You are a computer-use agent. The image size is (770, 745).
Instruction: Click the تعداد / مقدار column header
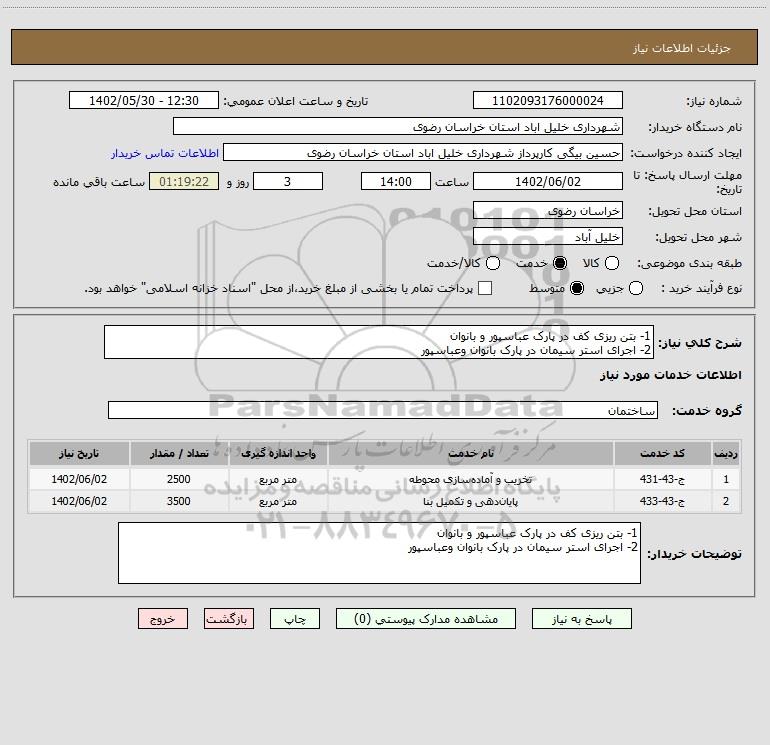point(179,453)
